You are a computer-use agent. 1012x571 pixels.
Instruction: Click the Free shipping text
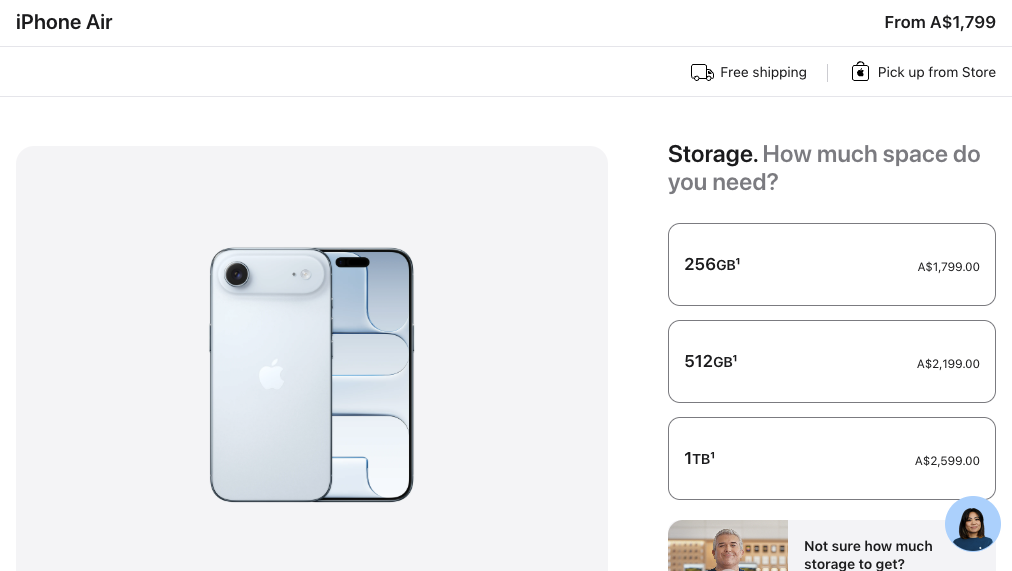(x=763, y=72)
